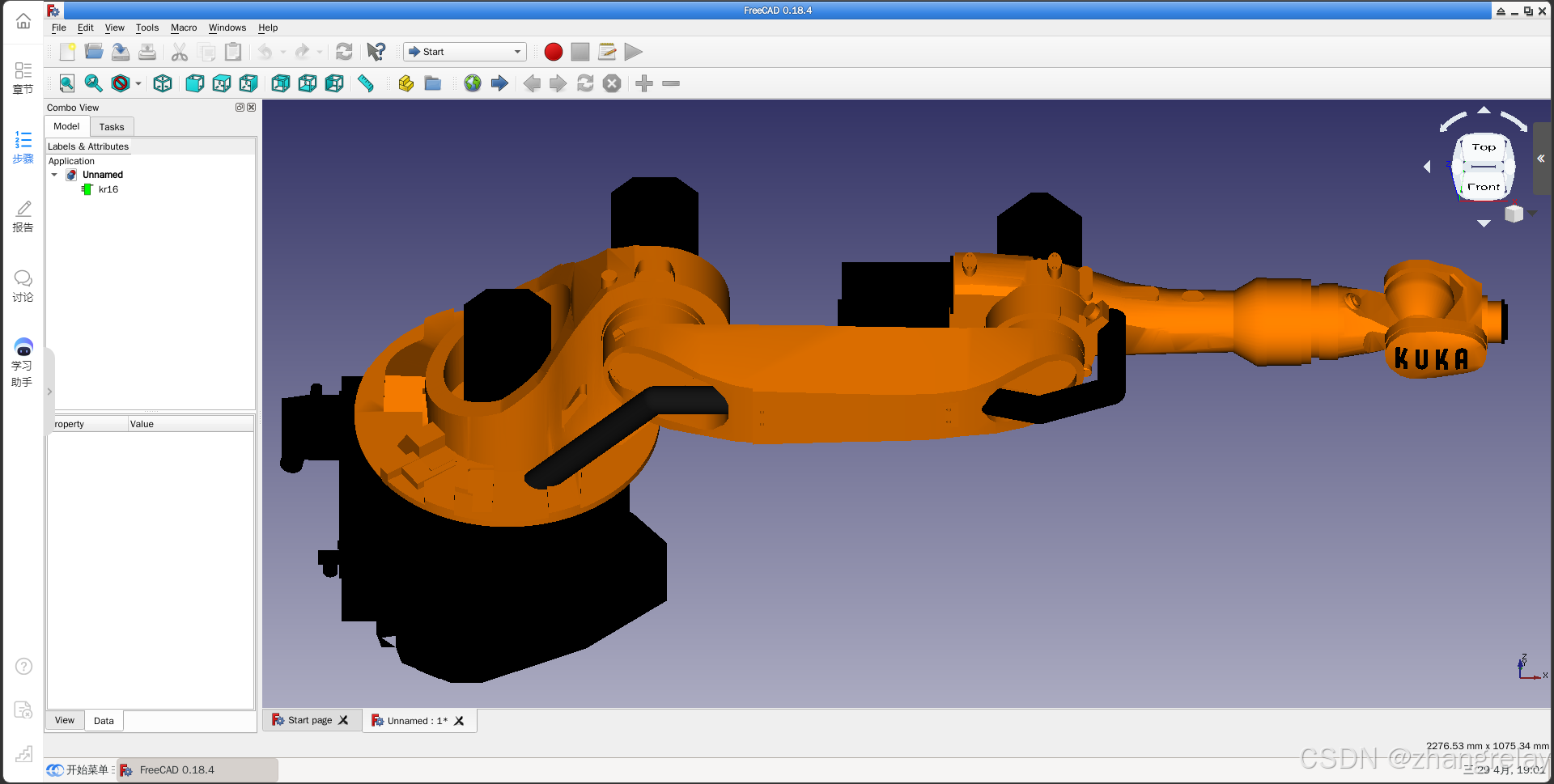Float the Combo View panel
The image size is (1554, 784).
coord(240,108)
